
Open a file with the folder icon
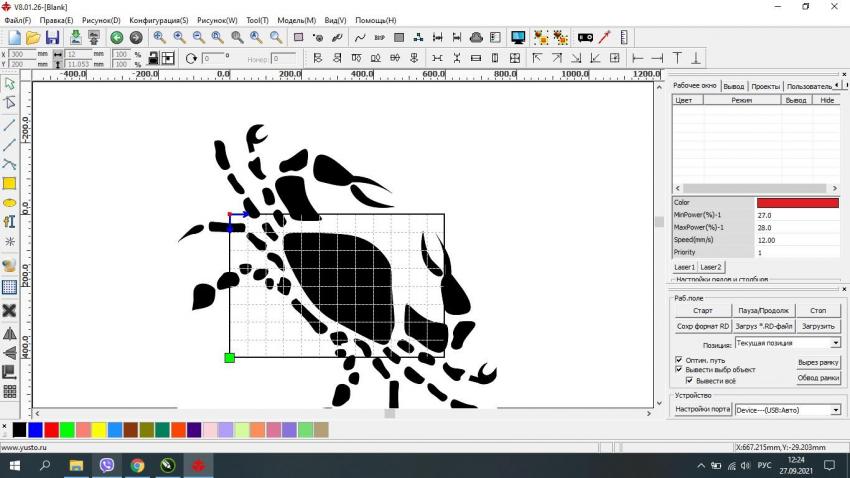click(x=33, y=37)
